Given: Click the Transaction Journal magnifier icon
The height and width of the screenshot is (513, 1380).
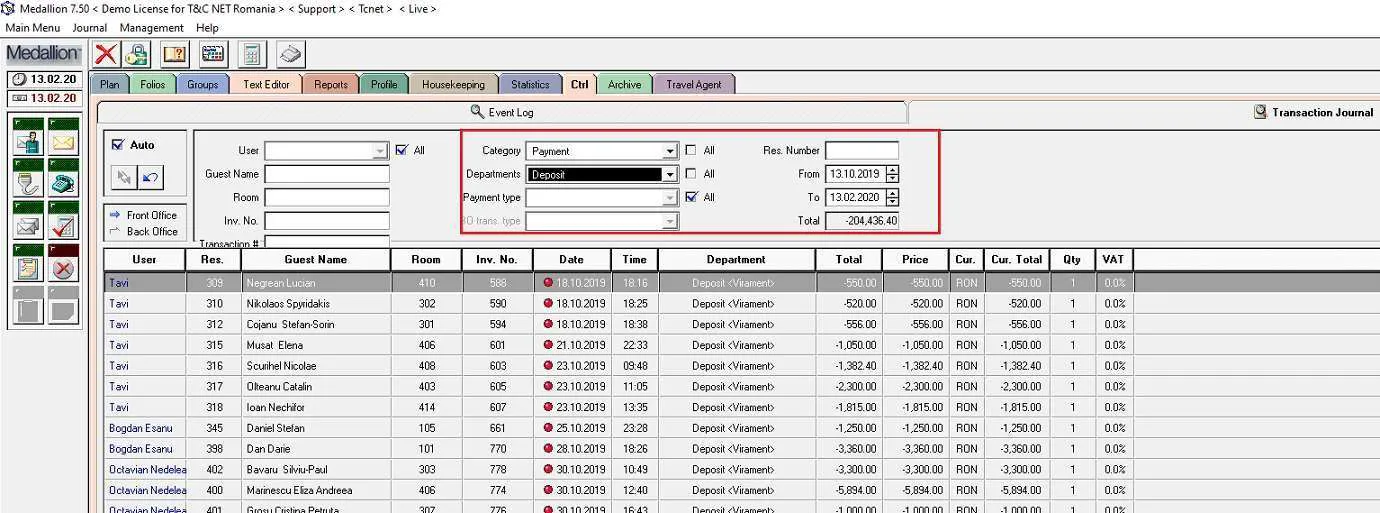Looking at the screenshot, I should pyautogui.click(x=1261, y=112).
